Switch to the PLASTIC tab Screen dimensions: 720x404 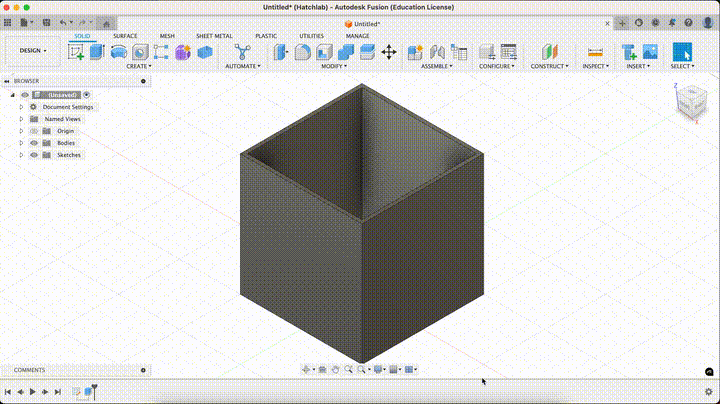[x=266, y=36]
